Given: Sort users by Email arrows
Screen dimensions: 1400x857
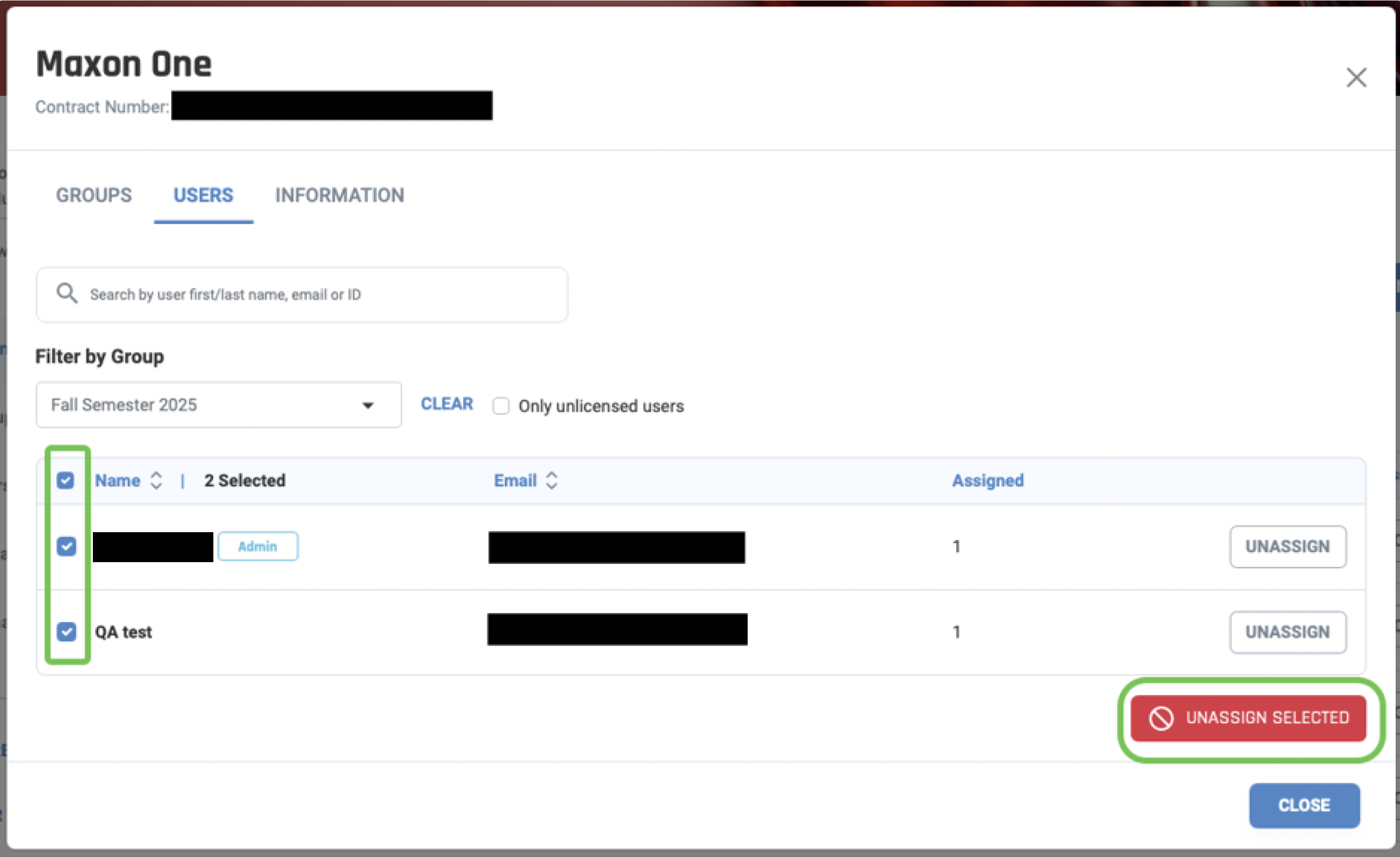Looking at the screenshot, I should [552, 481].
